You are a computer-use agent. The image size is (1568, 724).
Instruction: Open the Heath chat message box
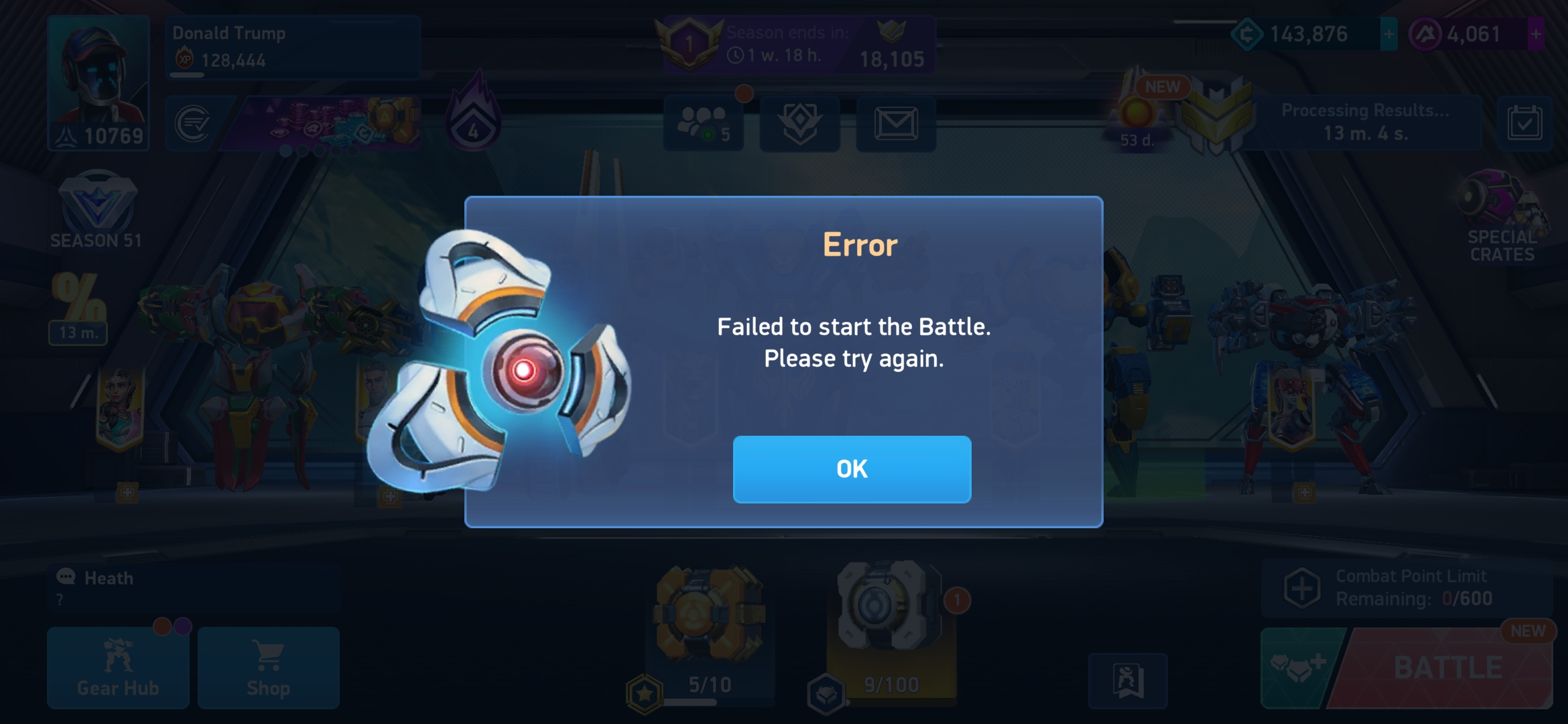coord(194,587)
